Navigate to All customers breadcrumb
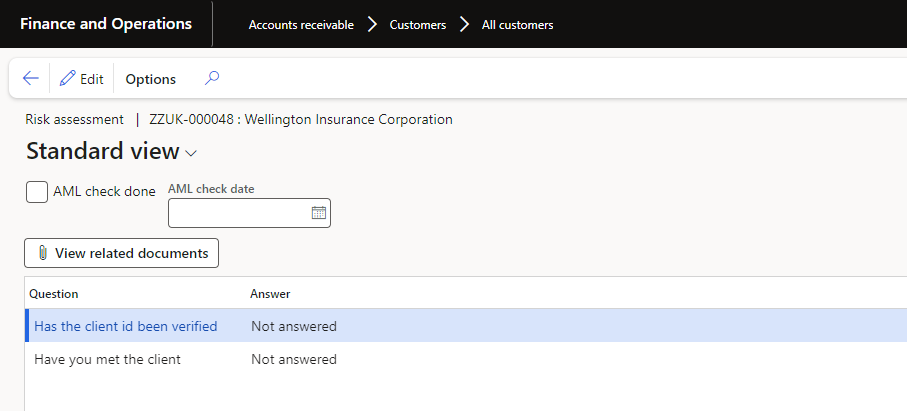907x411 pixels. point(518,25)
